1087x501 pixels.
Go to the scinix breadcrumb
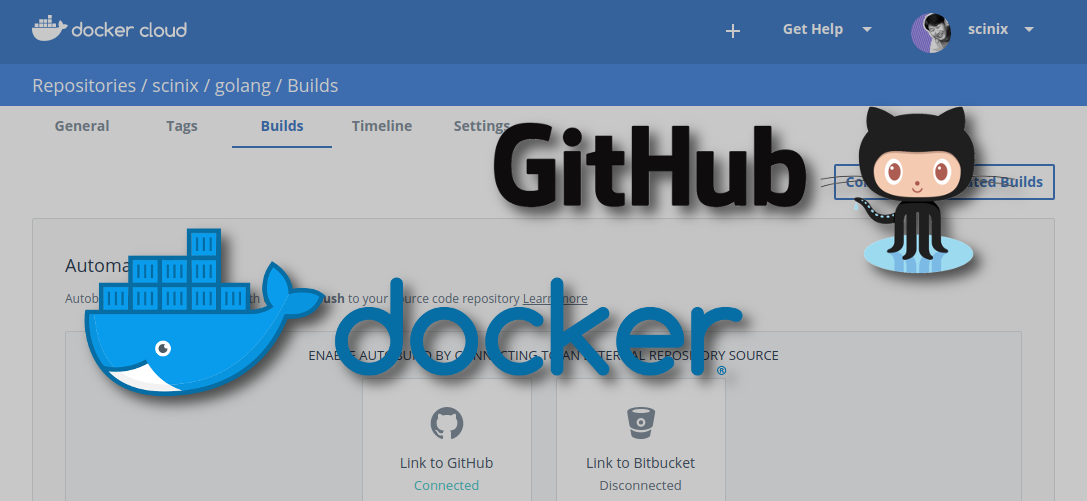point(175,86)
